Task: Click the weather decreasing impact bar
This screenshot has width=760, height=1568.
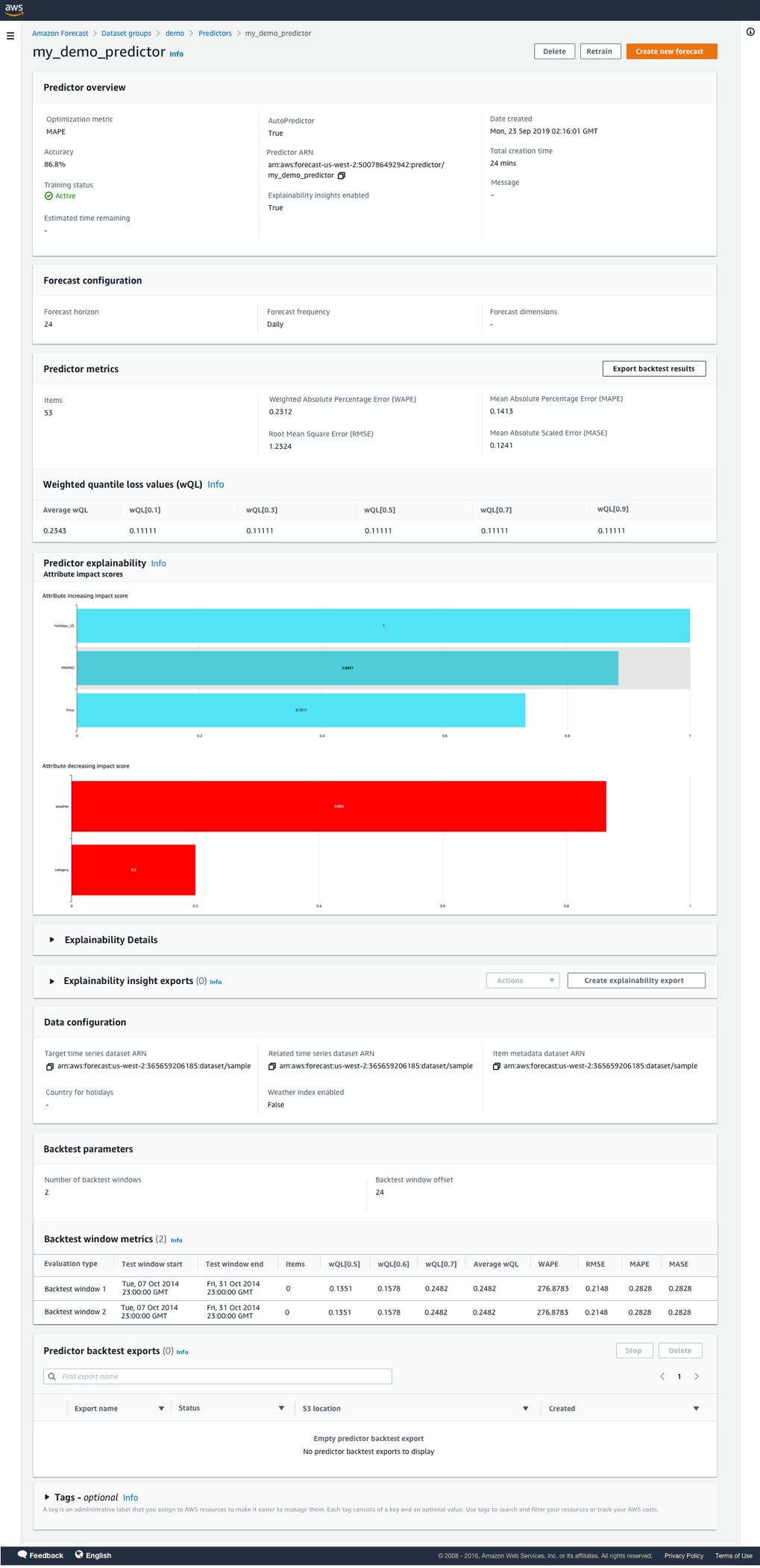Action: pyautogui.click(x=339, y=806)
